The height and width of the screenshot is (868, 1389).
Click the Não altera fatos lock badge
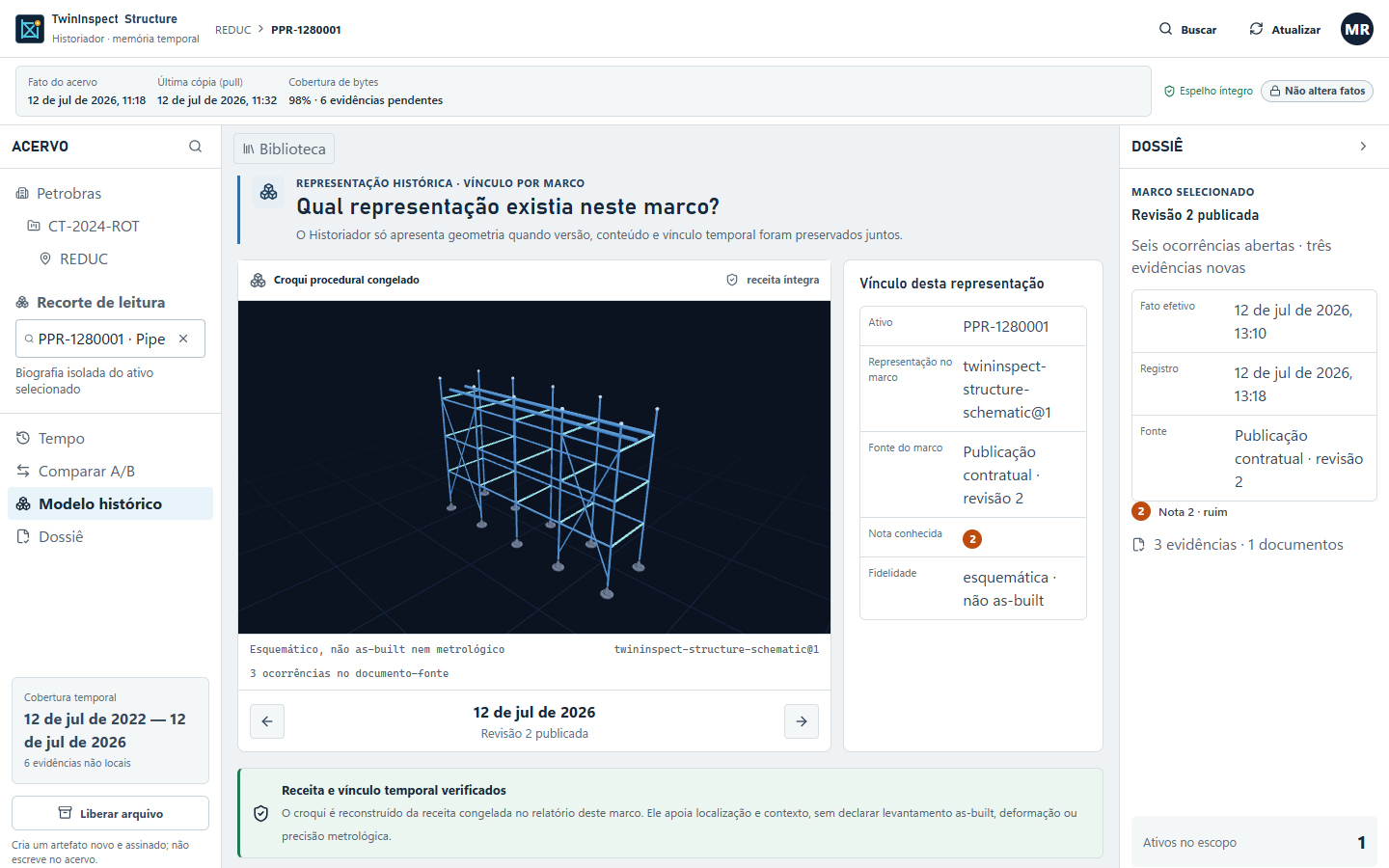coord(1317,91)
